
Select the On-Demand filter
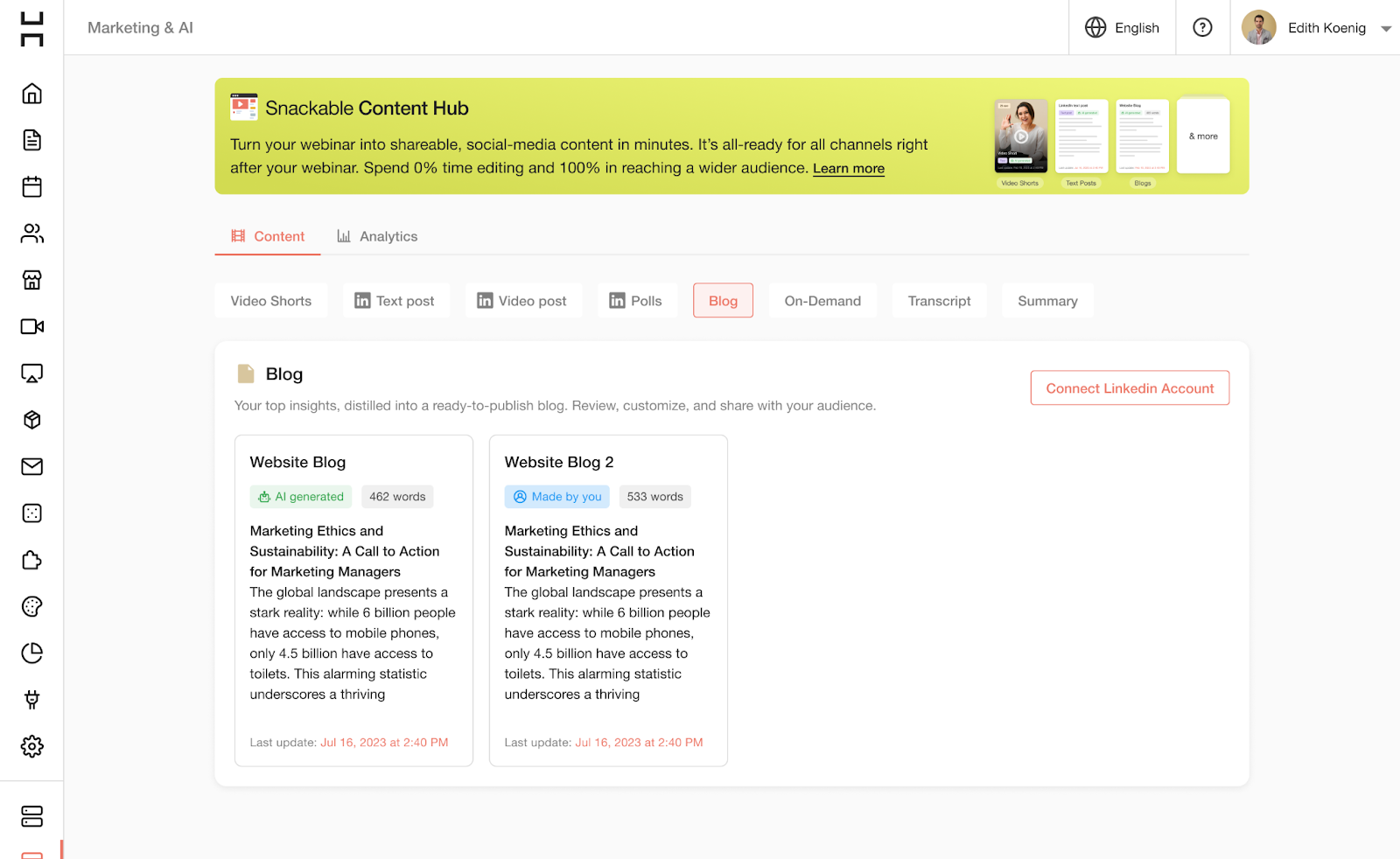pyautogui.click(x=822, y=301)
